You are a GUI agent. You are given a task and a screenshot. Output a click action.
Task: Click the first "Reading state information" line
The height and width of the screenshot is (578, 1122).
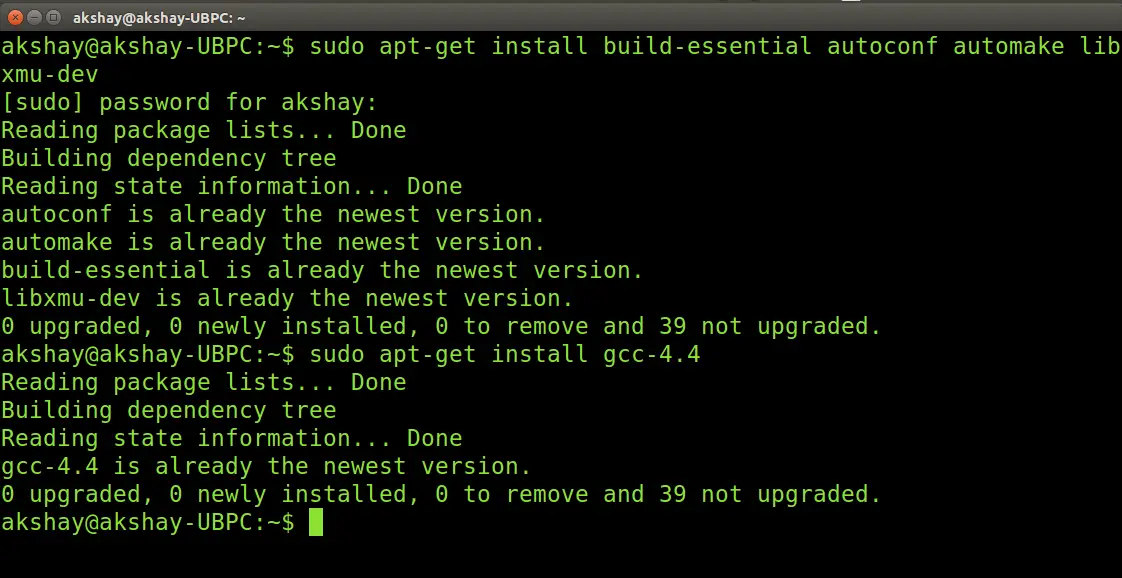(x=231, y=186)
